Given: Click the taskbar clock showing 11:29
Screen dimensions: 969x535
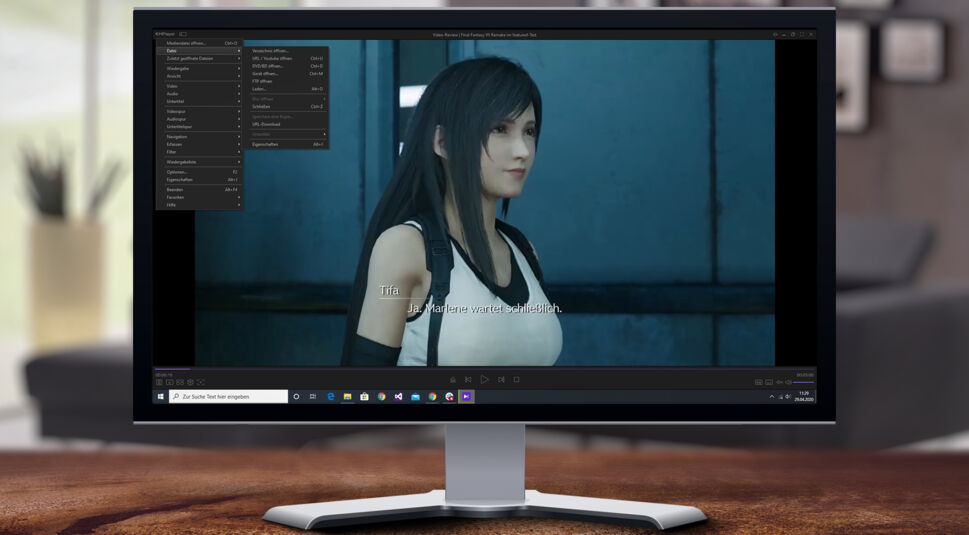Looking at the screenshot, I should 804,397.
